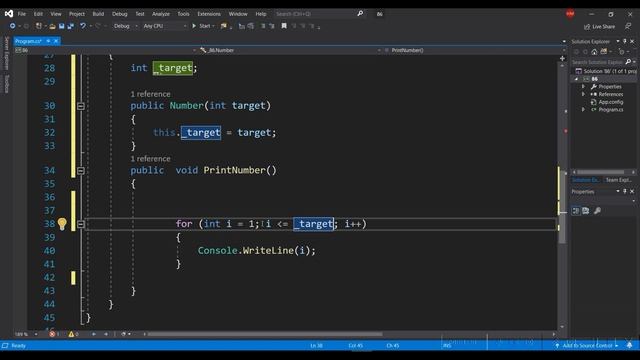The width and height of the screenshot is (640, 360).
Task: Switch to Team Explorer tab
Action: tap(618, 180)
